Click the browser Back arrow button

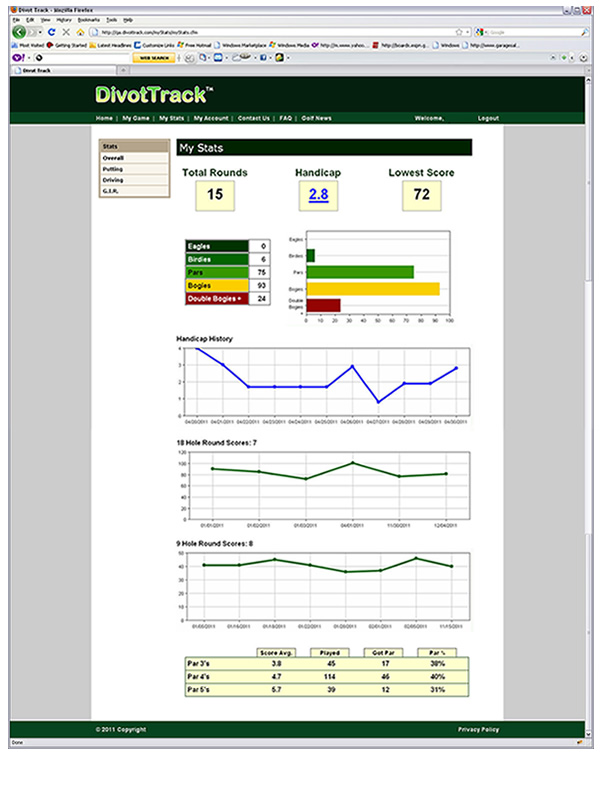19,32
